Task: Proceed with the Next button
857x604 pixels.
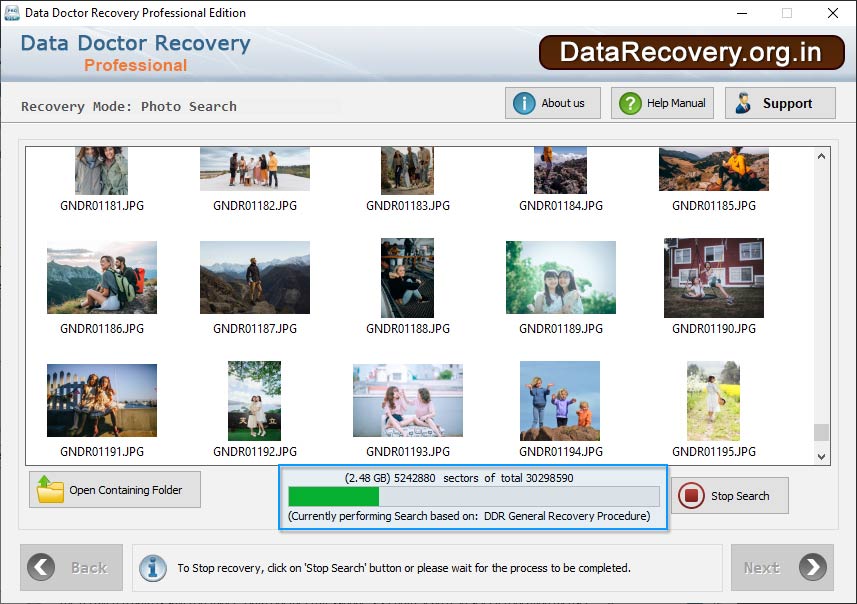Action: (x=782, y=567)
